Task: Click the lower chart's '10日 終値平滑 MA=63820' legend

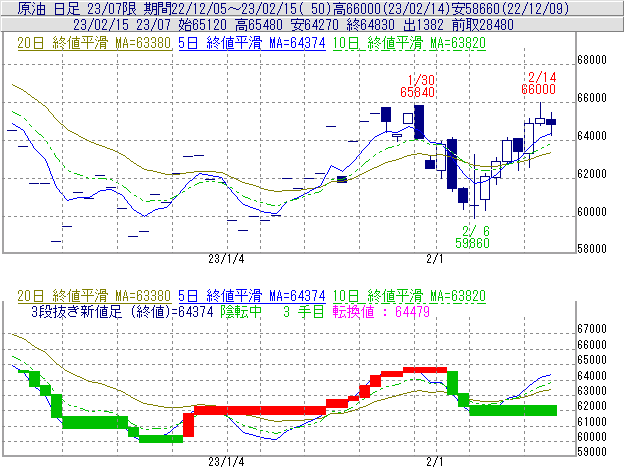Action: pyautogui.click(x=409, y=296)
